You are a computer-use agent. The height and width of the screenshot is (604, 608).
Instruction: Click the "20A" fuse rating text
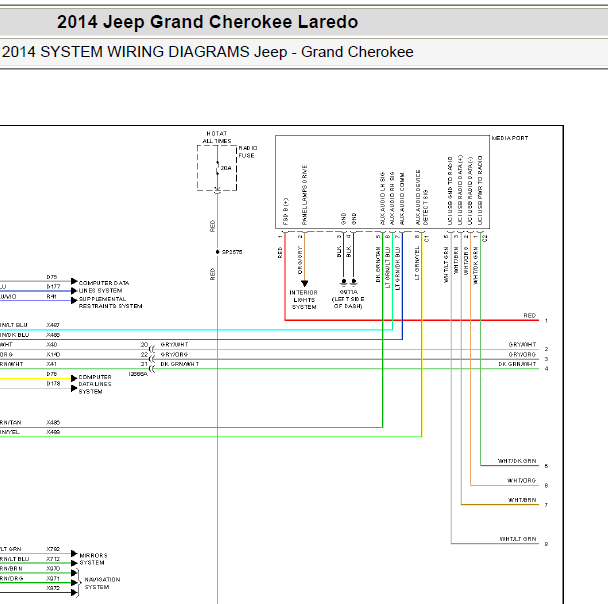(226, 168)
